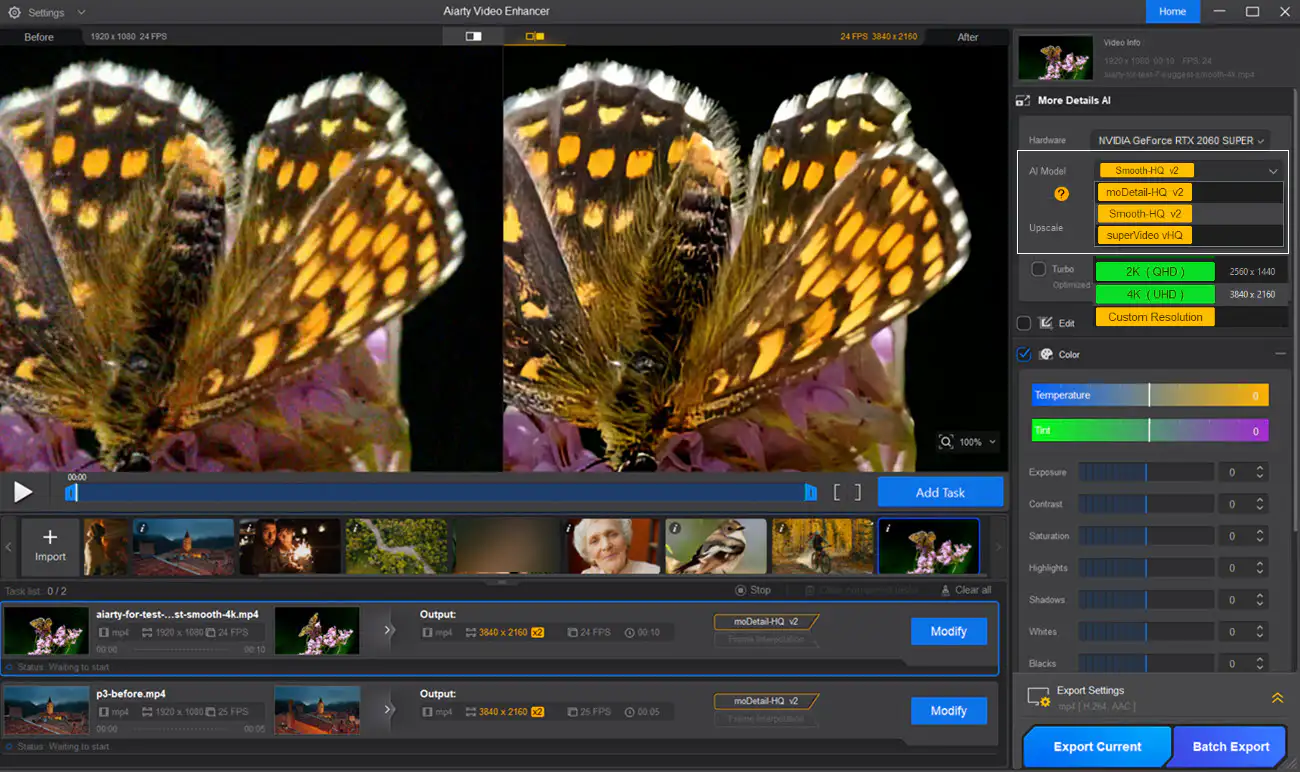Open the More Details AI help icon
Image resolution: width=1300 pixels, height=772 pixels.
click(1060, 194)
